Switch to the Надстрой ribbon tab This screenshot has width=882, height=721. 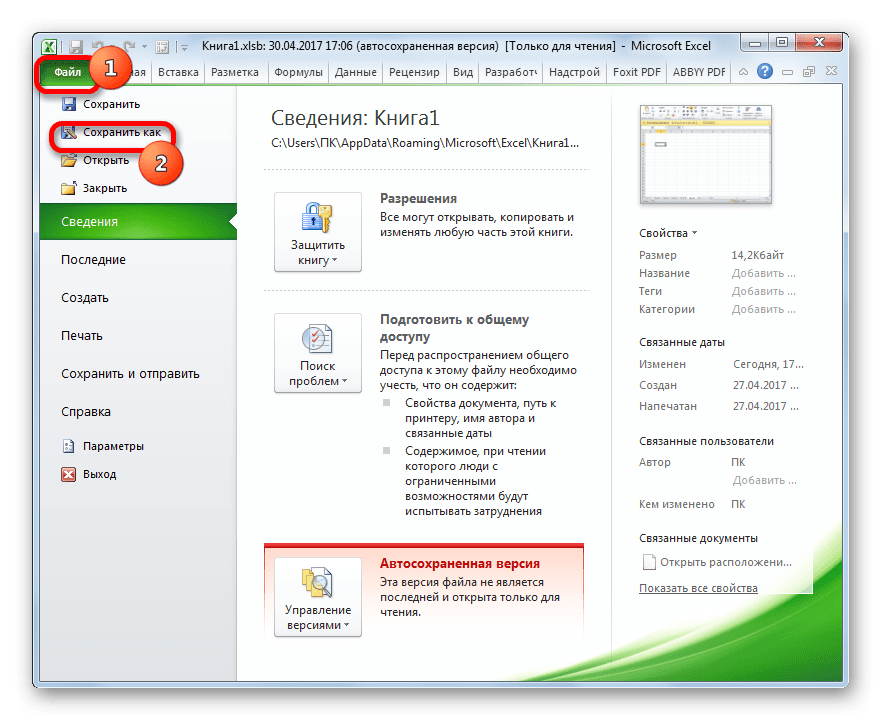pyautogui.click(x=574, y=72)
